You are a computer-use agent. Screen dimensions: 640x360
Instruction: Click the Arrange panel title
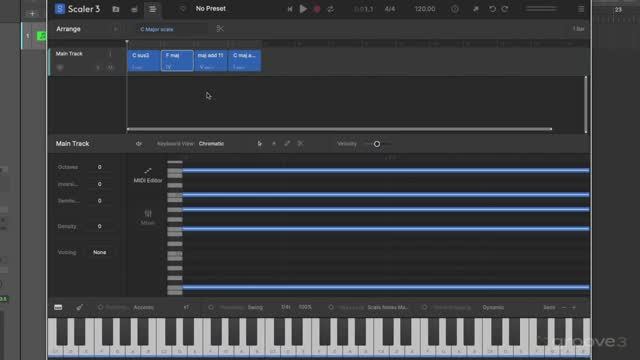coord(68,29)
